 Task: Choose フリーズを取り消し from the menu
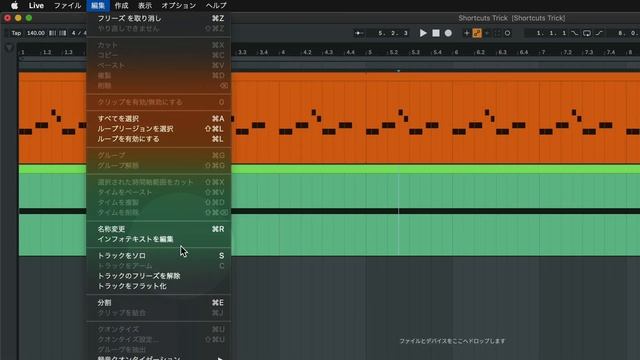pos(159,18)
